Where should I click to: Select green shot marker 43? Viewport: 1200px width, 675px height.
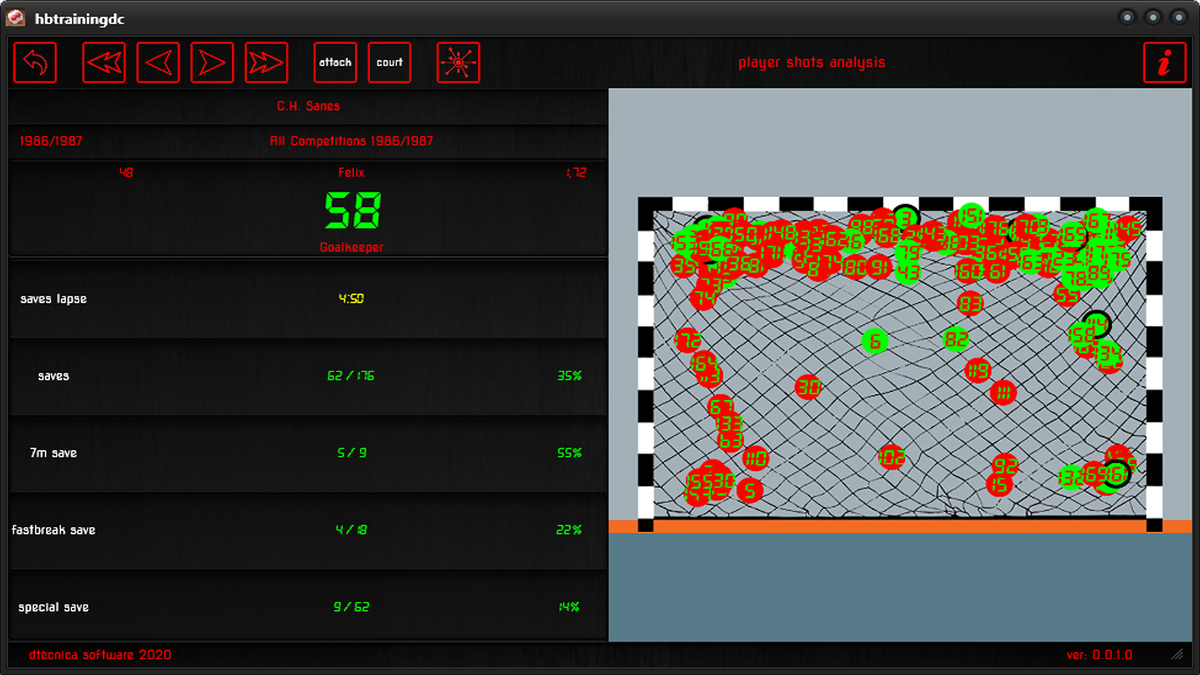point(907,272)
